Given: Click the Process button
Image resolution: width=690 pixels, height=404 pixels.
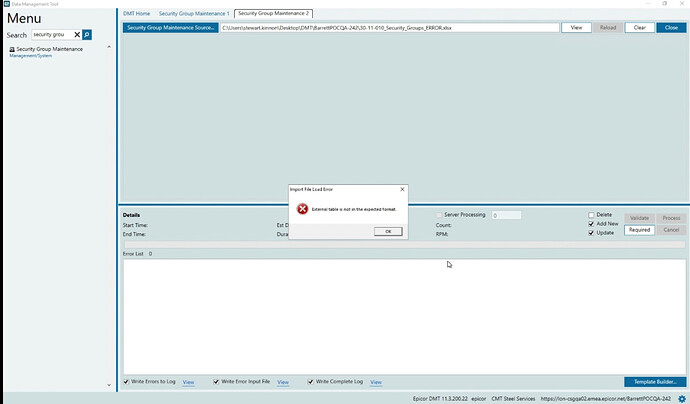Looking at the screenshot, I should [672, 218].
